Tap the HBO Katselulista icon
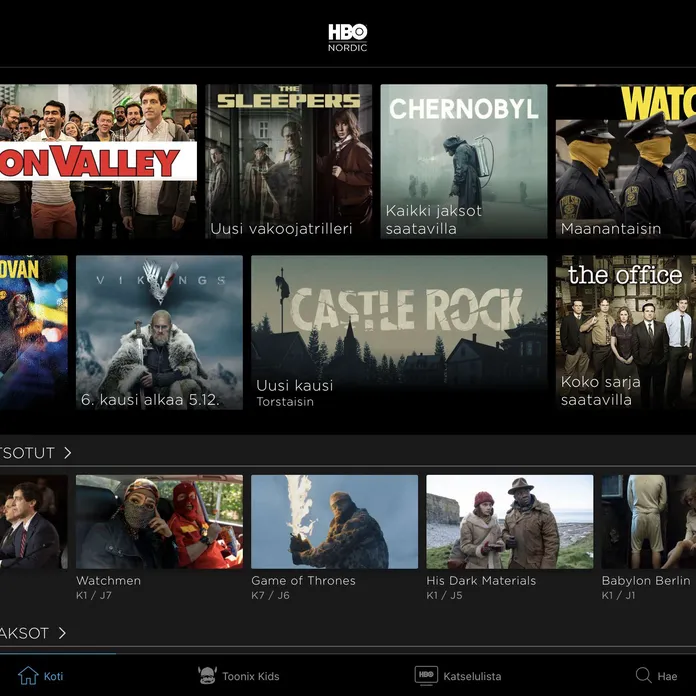 pyautogui.click(x=426, y=676)
